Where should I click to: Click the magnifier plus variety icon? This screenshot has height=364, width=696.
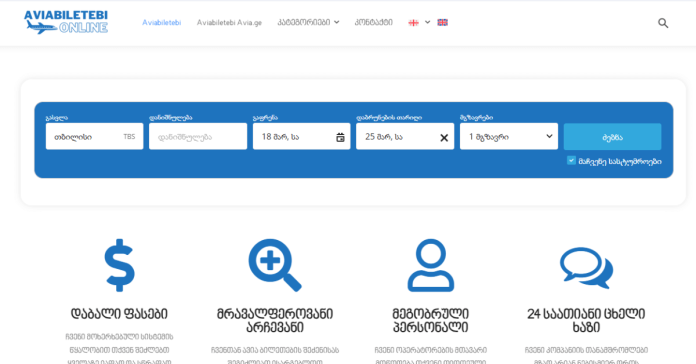coord(275,265)
